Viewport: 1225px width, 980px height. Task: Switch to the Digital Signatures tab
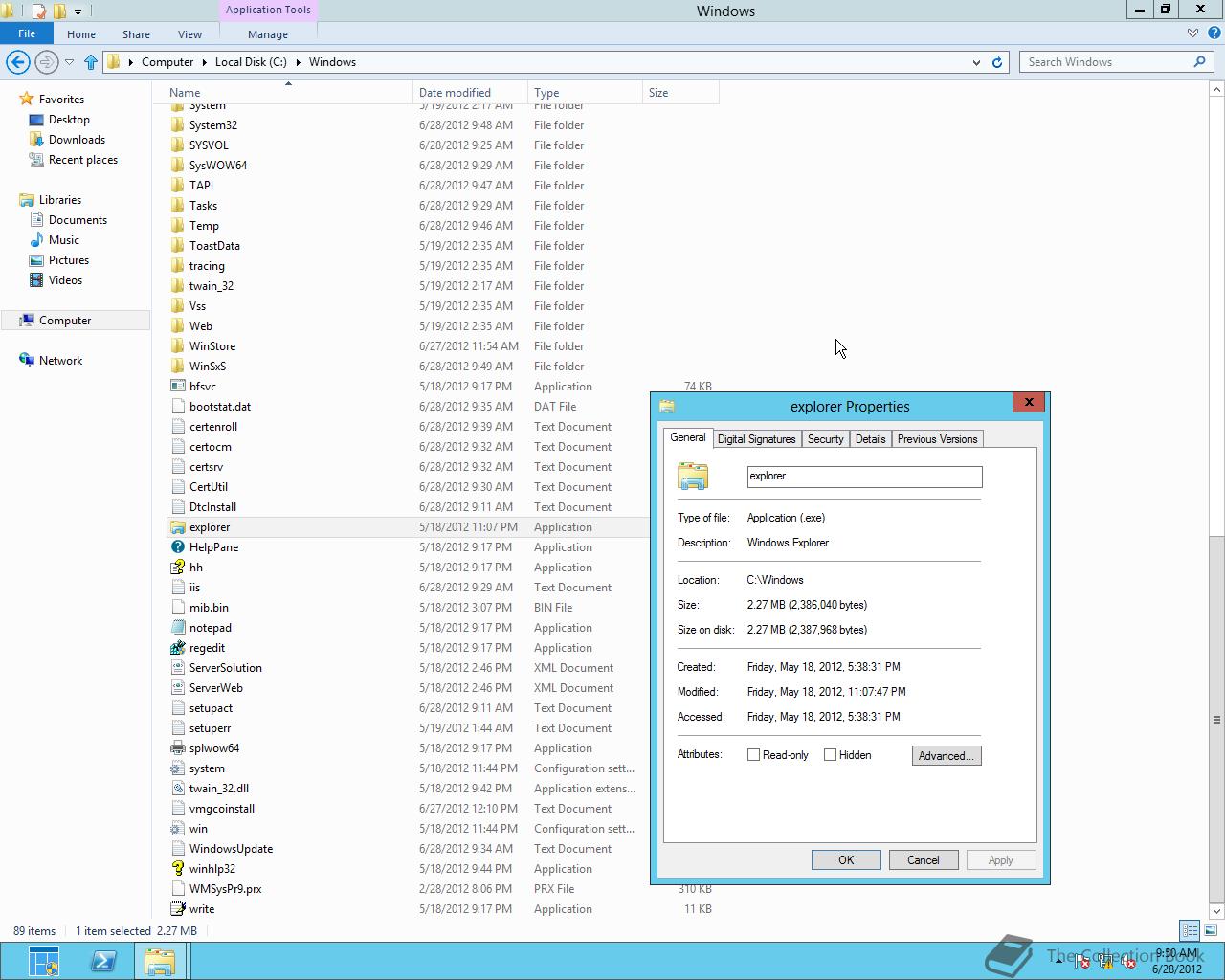pyautogui.click(x=756, y=439)
